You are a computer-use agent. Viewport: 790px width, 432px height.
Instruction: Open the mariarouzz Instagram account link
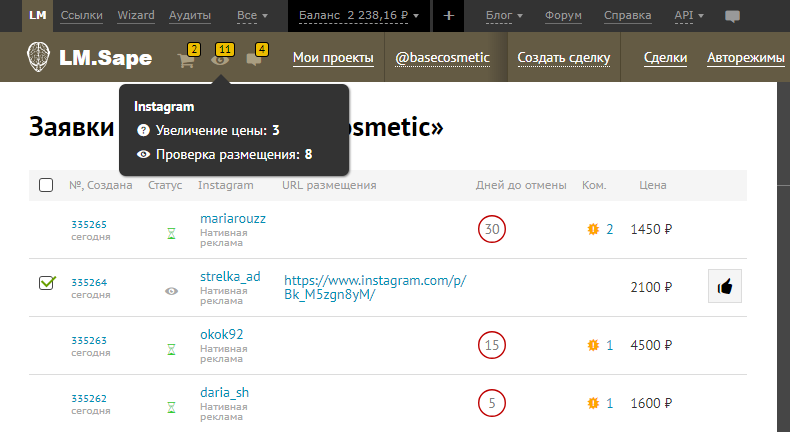pos(233,218)
